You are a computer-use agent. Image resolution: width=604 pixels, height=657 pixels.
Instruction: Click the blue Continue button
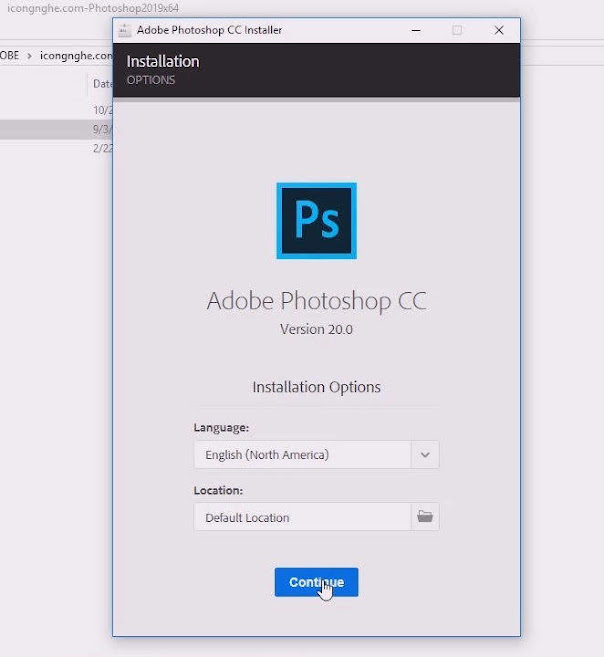point(316,582)
